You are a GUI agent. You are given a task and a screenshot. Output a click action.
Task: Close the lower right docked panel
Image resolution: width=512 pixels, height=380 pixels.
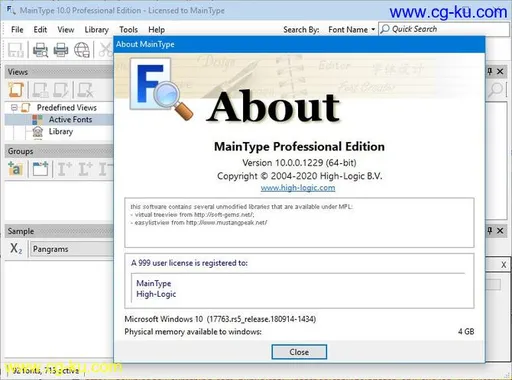(x=500, y=230)
